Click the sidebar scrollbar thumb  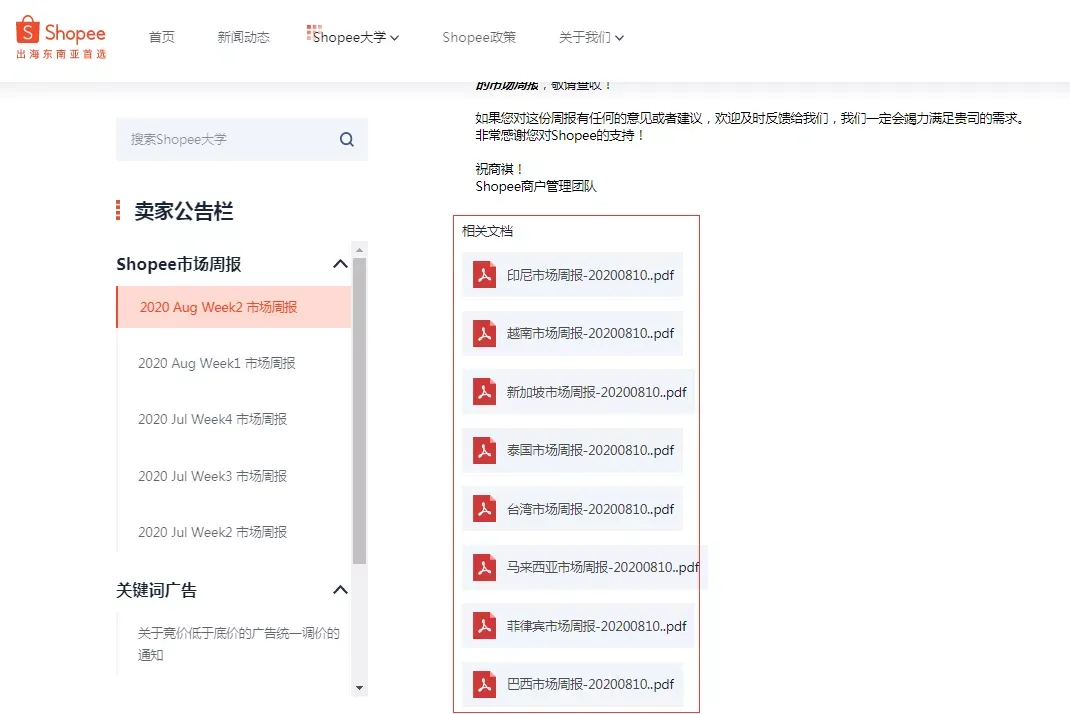coord(360,411)
